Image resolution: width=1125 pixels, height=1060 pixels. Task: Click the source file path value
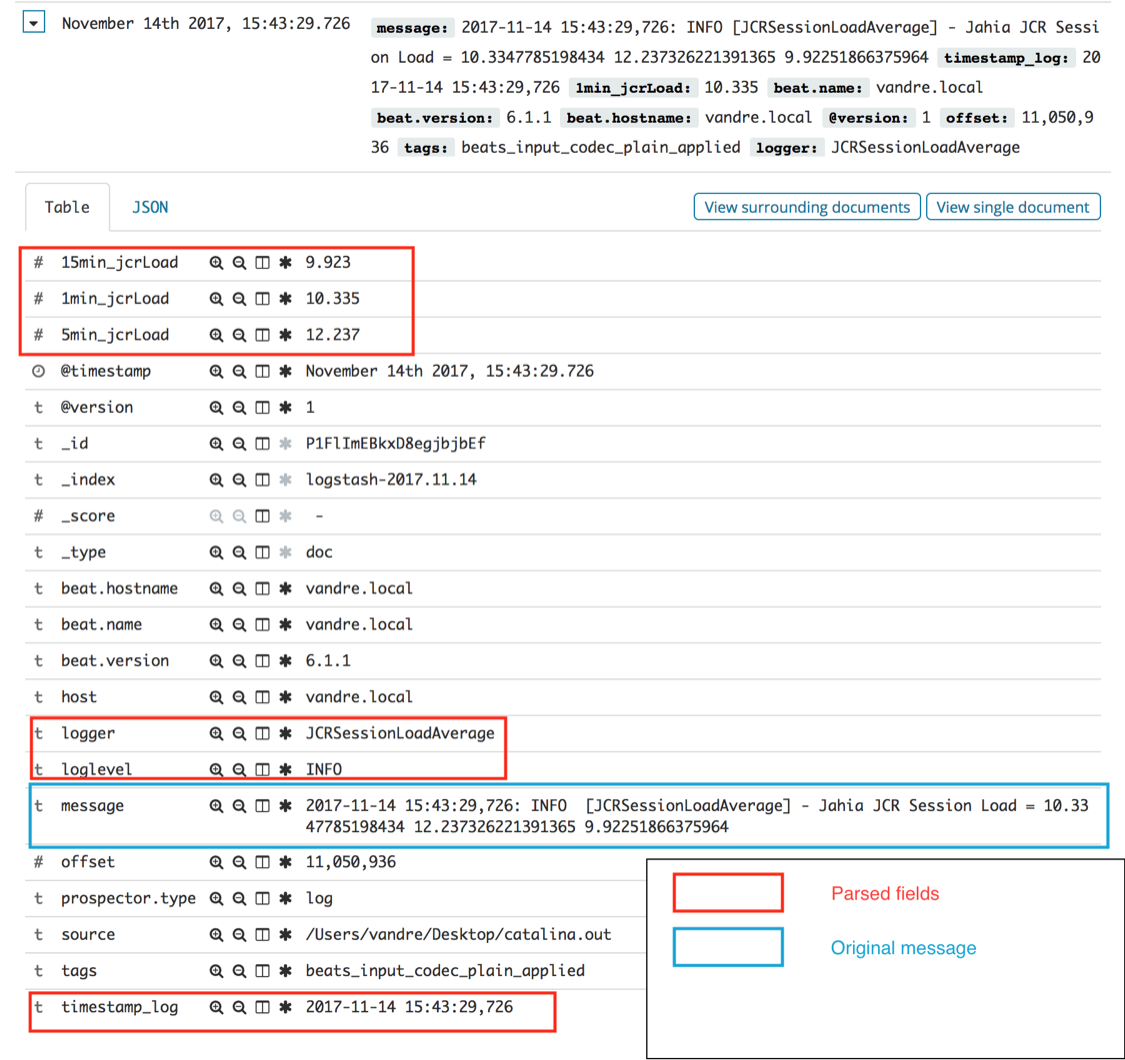click(x=458, y=934)
